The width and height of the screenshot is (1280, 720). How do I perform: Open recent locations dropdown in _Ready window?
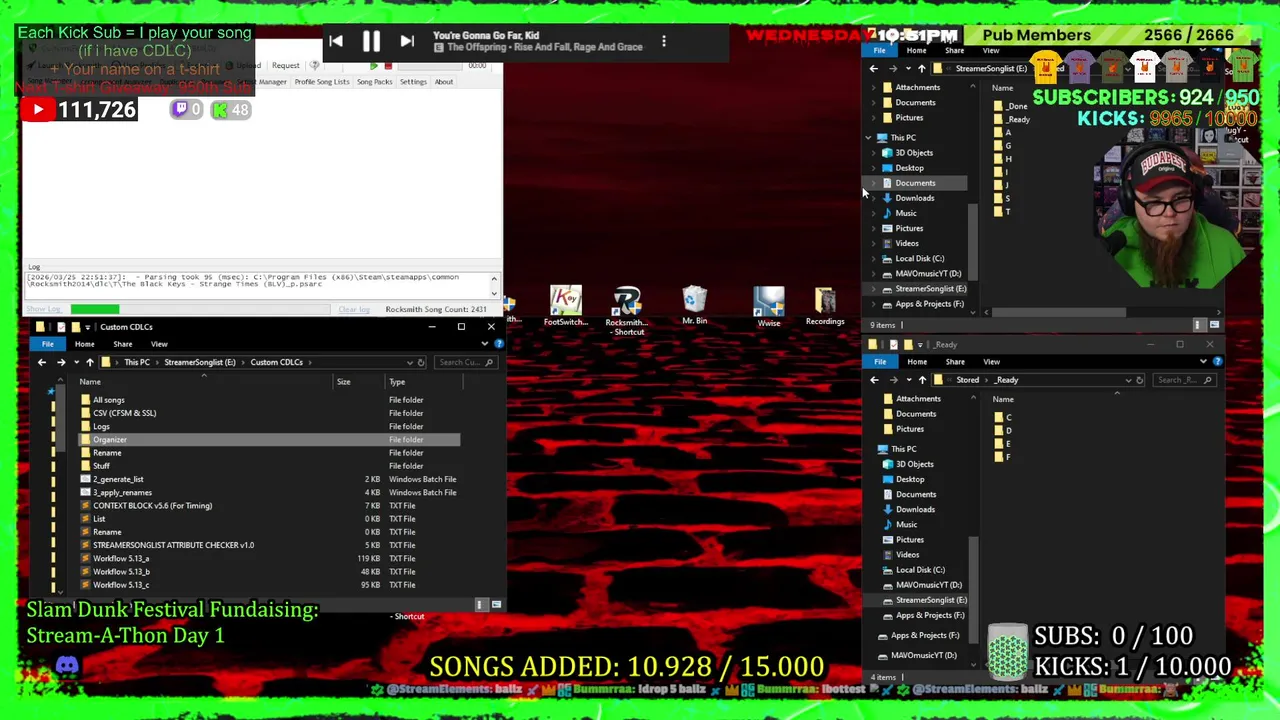pyautogui.click(x=908, y=380)
